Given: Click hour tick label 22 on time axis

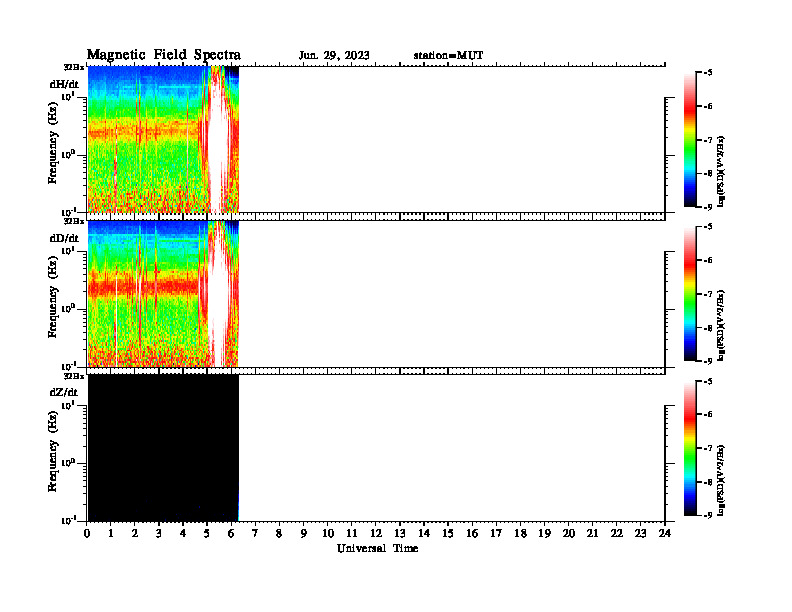Looking at the screenshot, I should pyautogui.click(x=617, y=533).
